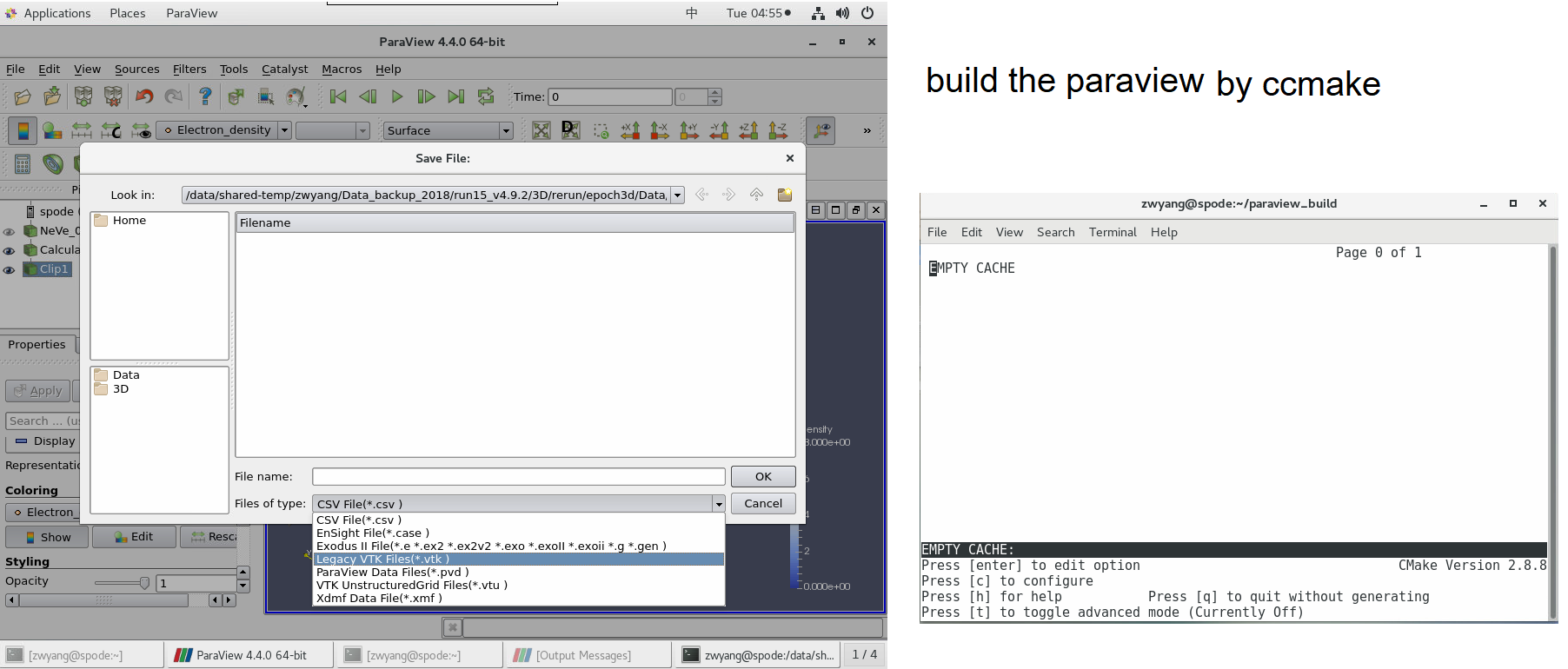
Task: Click the Show color legend button
Action: coord(48,537)
